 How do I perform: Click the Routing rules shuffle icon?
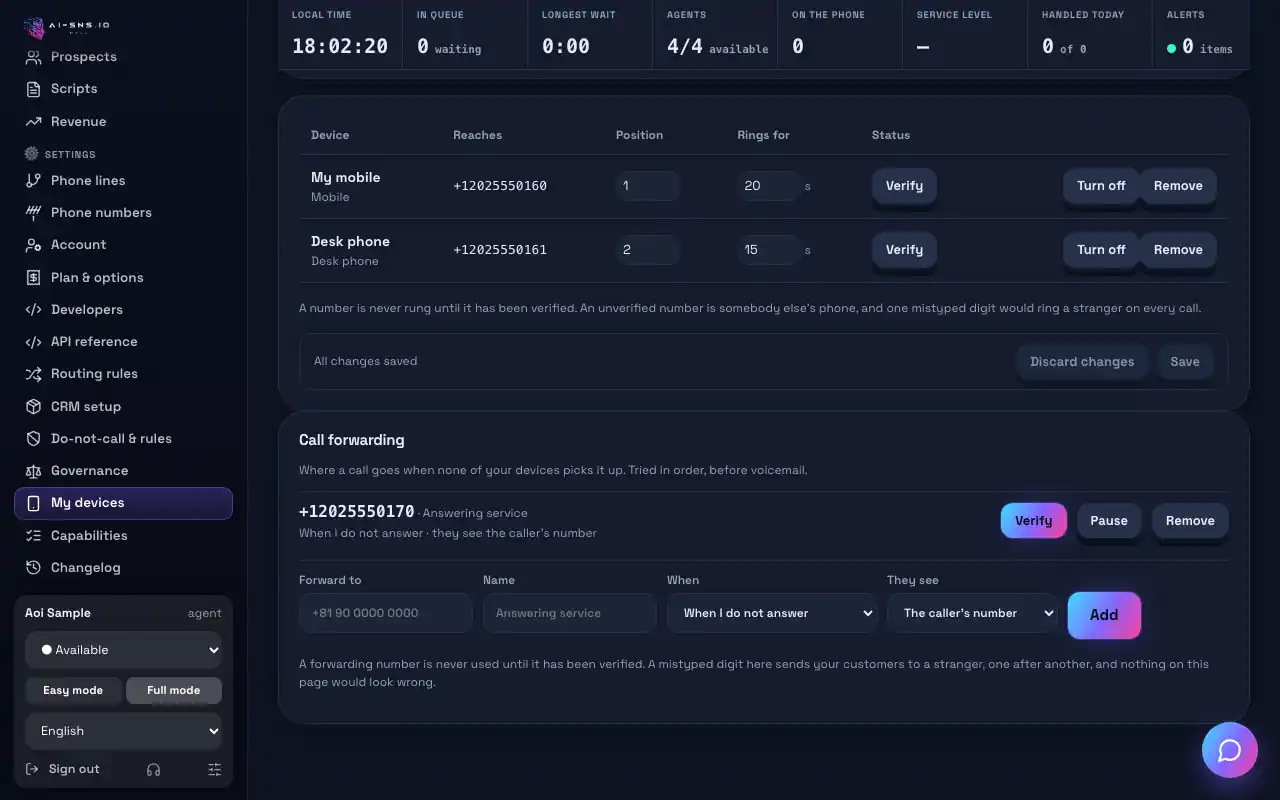(x=33, y=373)
